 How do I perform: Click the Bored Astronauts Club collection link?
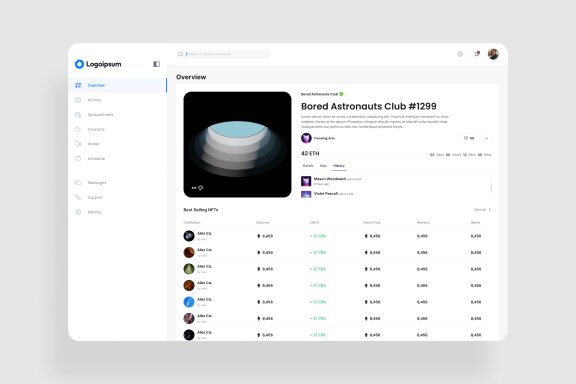point(319,94)
